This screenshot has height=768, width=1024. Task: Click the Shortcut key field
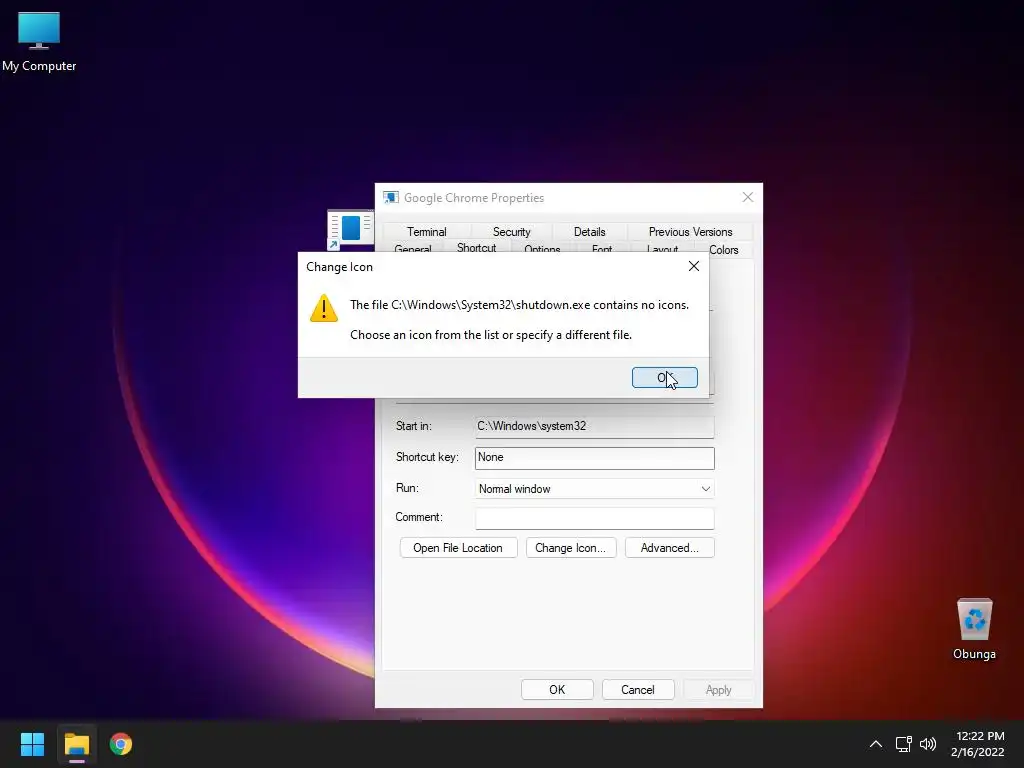click(594, 458)
